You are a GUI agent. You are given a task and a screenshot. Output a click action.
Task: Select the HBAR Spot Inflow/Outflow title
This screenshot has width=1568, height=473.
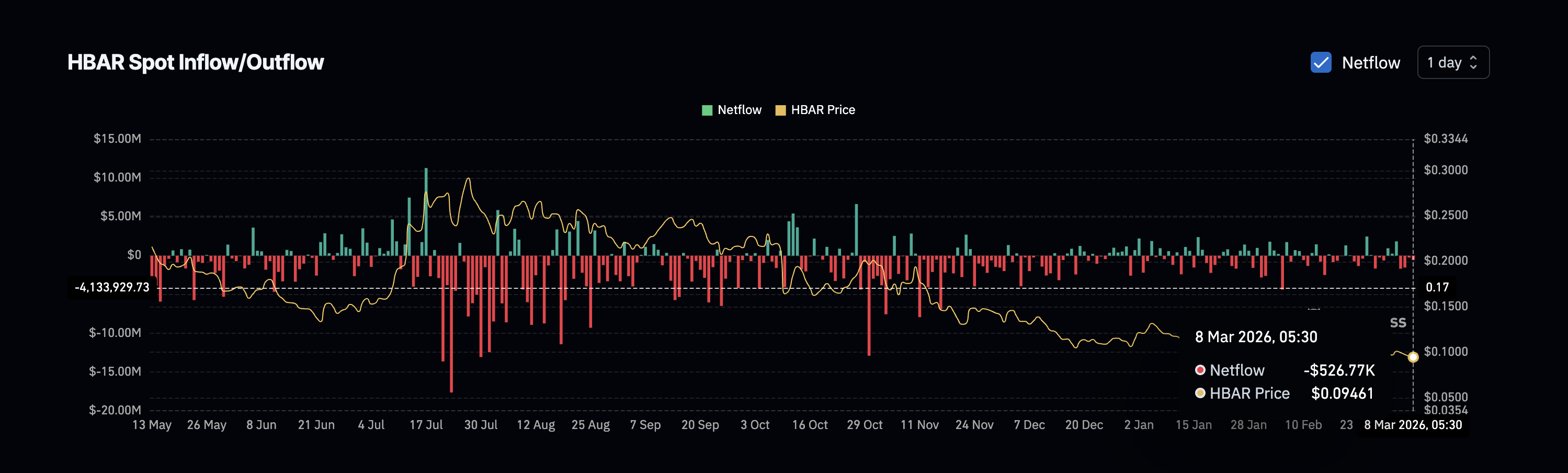[x=196, y=62]
